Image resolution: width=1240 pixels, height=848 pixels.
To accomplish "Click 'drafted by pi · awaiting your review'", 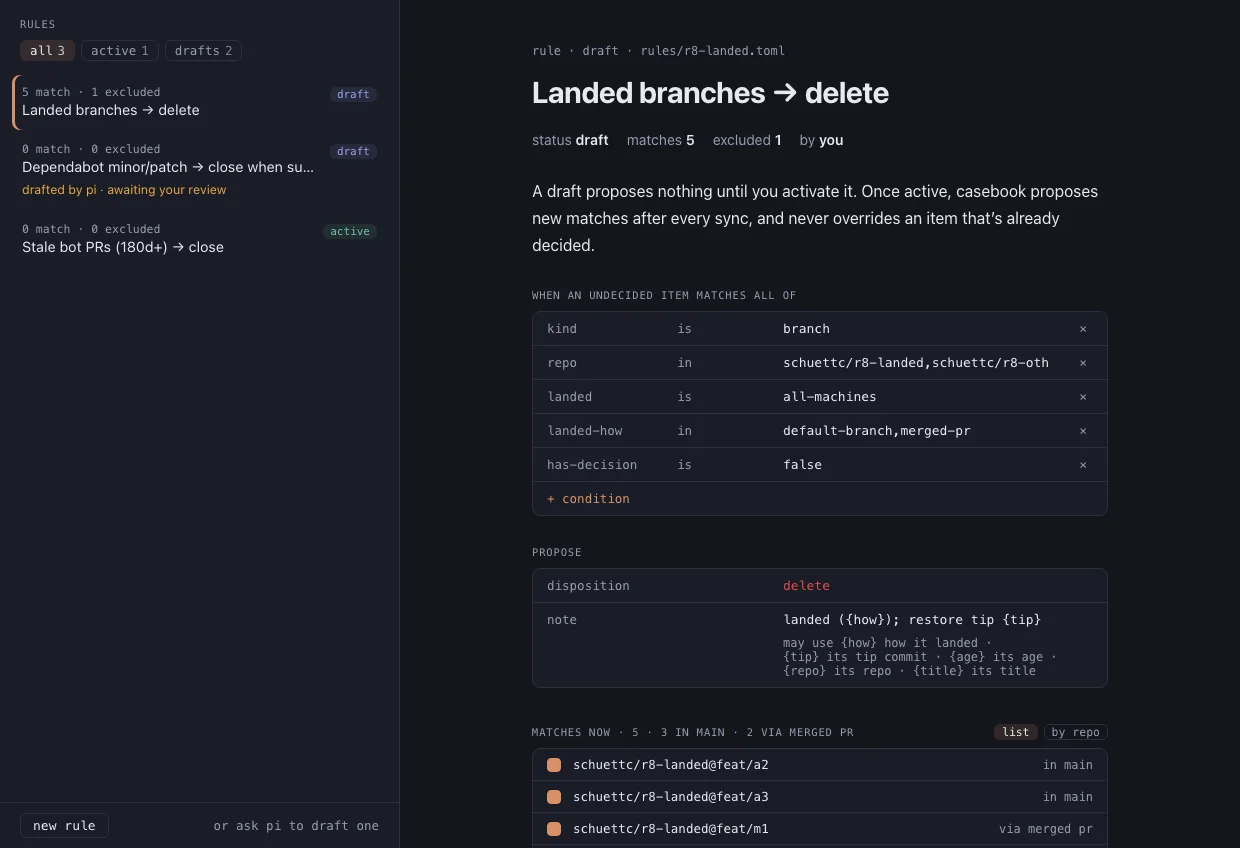I will click(x=124, y=190).
